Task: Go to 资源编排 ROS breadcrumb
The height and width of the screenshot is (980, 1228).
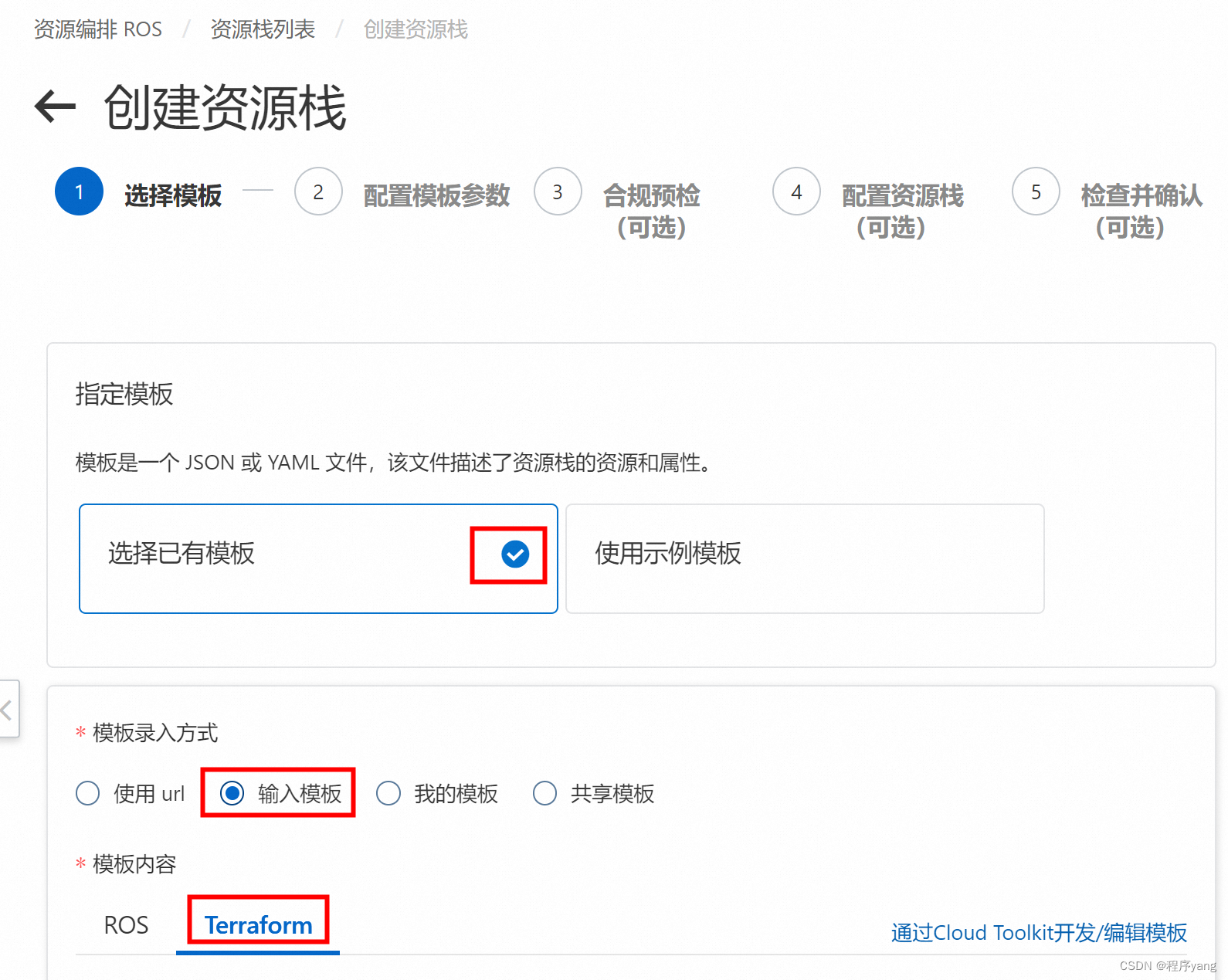Action: [x=98, y=29]
